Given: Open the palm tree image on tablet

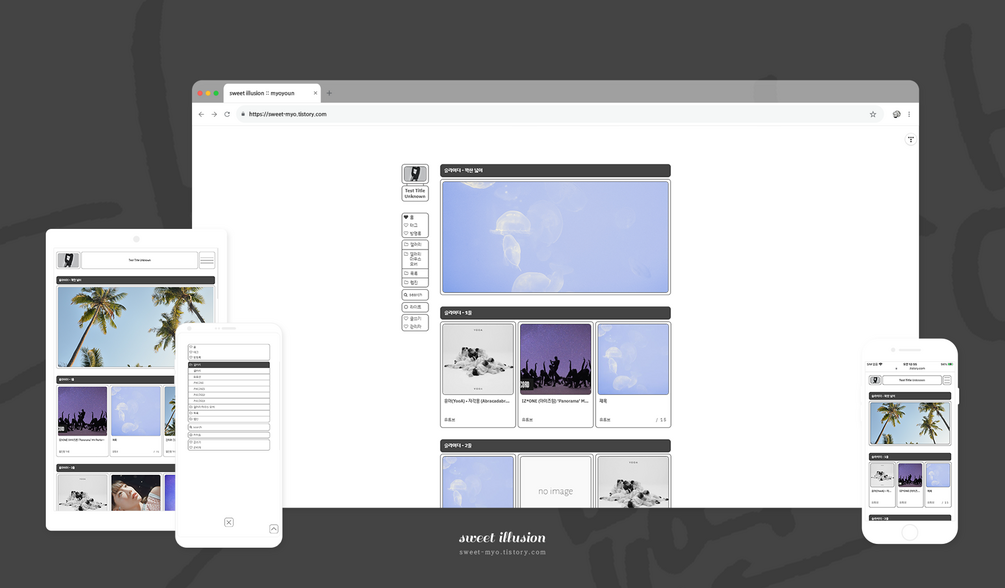Looking at the screenshot, I should tap(135, 327).
